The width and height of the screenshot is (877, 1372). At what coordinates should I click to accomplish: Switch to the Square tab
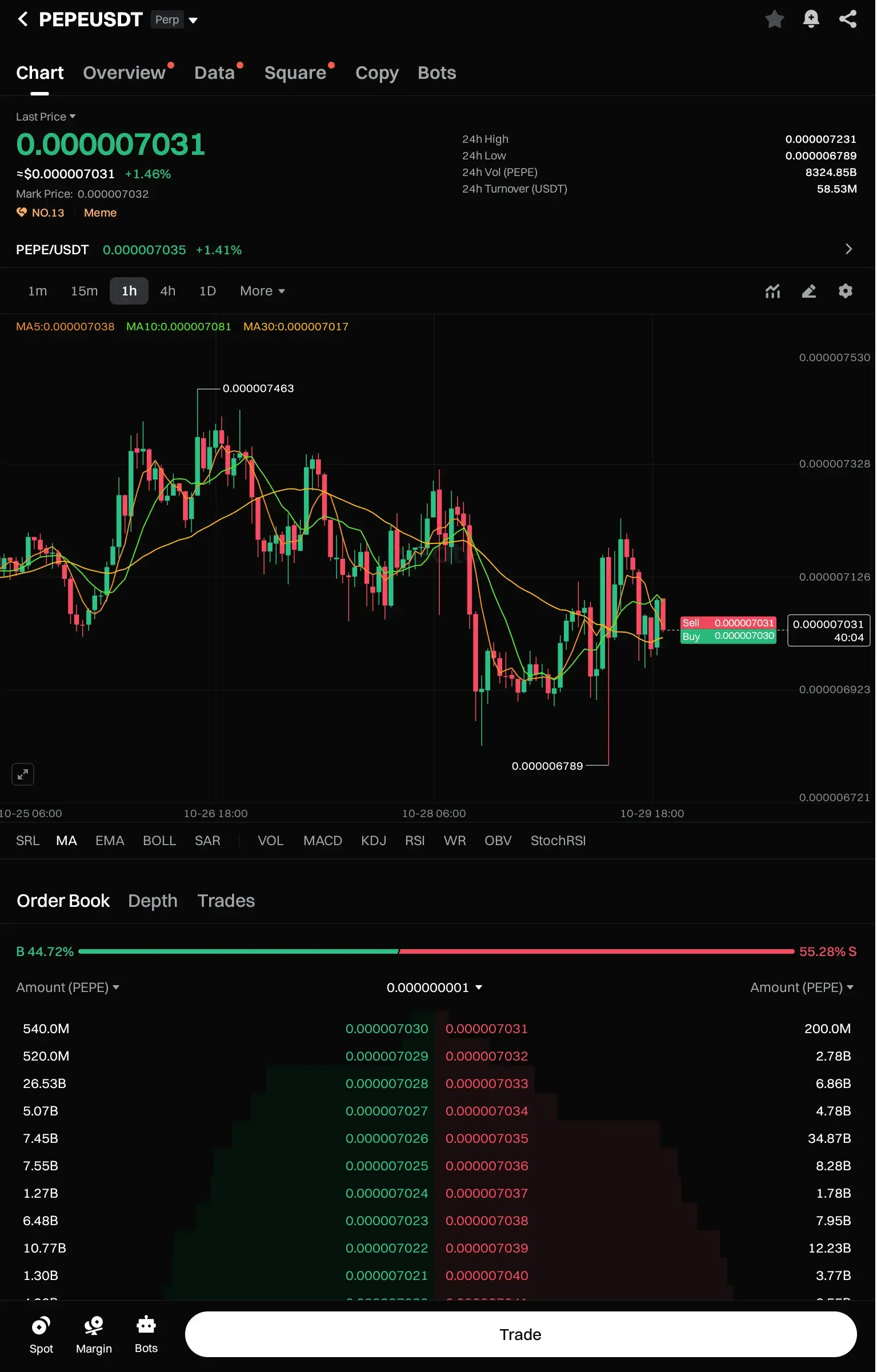click(x=295, y=73)
